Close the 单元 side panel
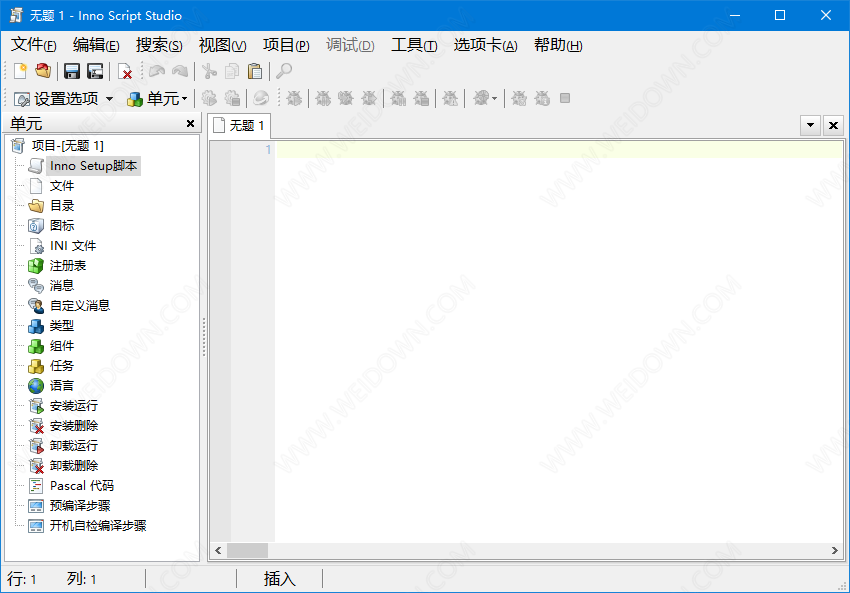Image resolution: width=850 pixels, height=593 pixels. point(190,124)
